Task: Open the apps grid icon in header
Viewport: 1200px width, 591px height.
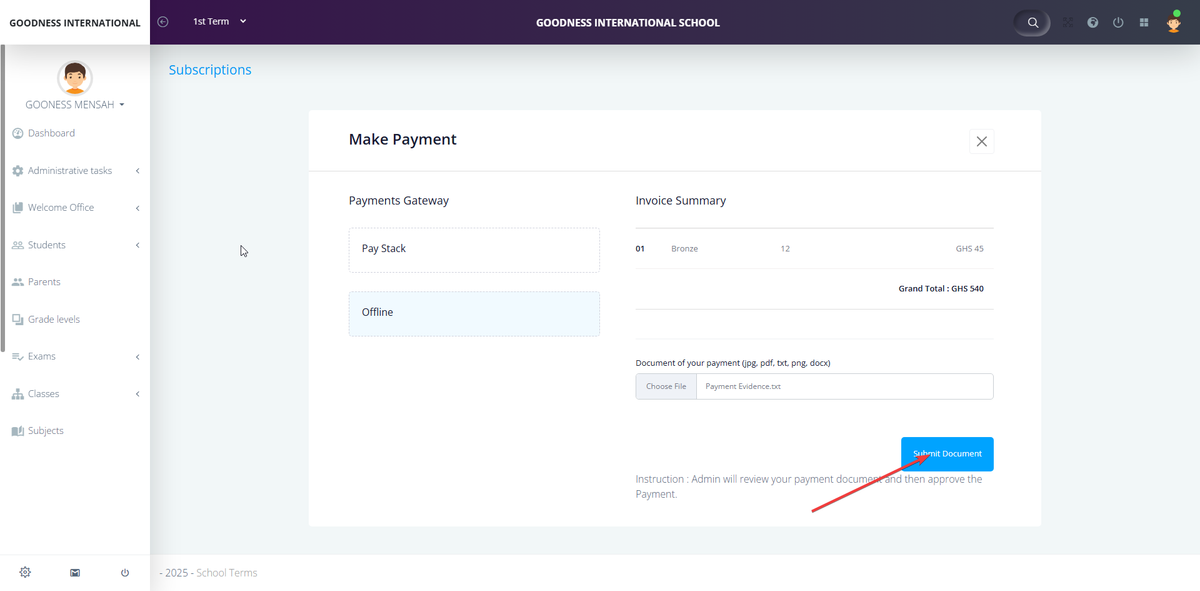Action: pos(1144,22)
